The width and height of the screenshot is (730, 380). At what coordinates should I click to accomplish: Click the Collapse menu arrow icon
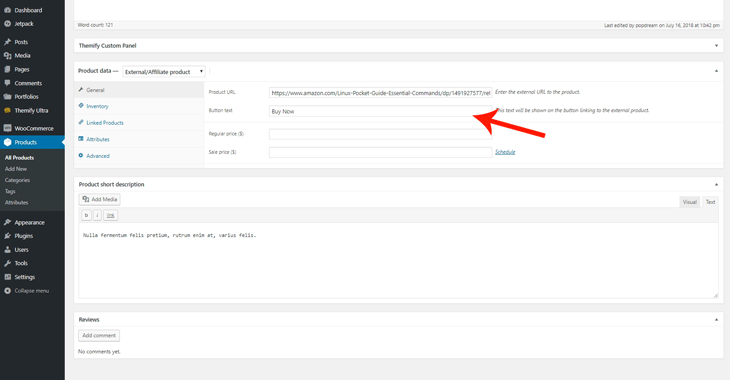point(7,291)
